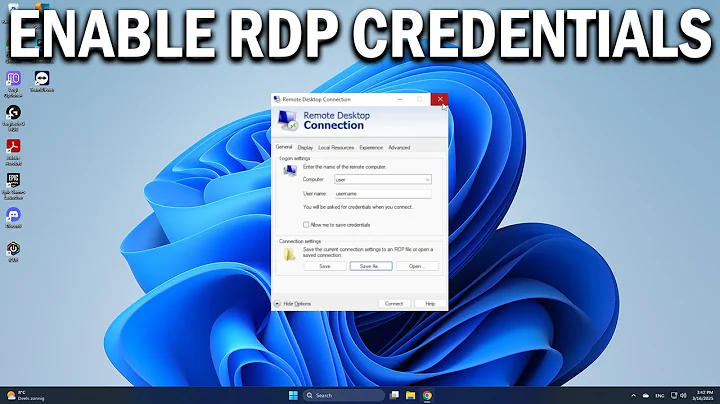Open the Windows Start menu
720x404 pixels.
tap(293, 395)
